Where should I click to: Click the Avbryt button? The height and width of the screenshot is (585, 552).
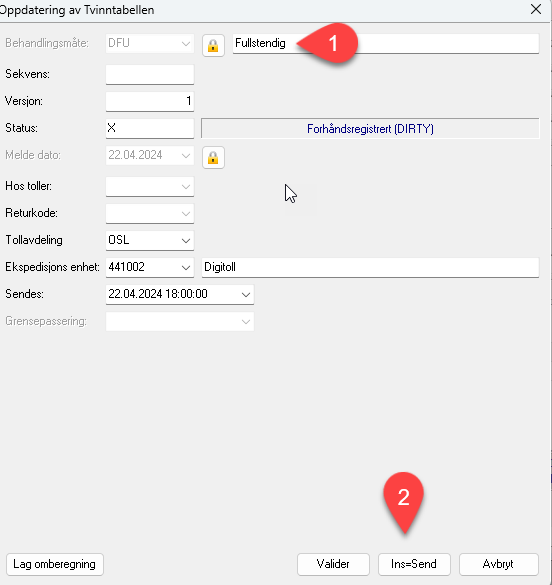499,564
